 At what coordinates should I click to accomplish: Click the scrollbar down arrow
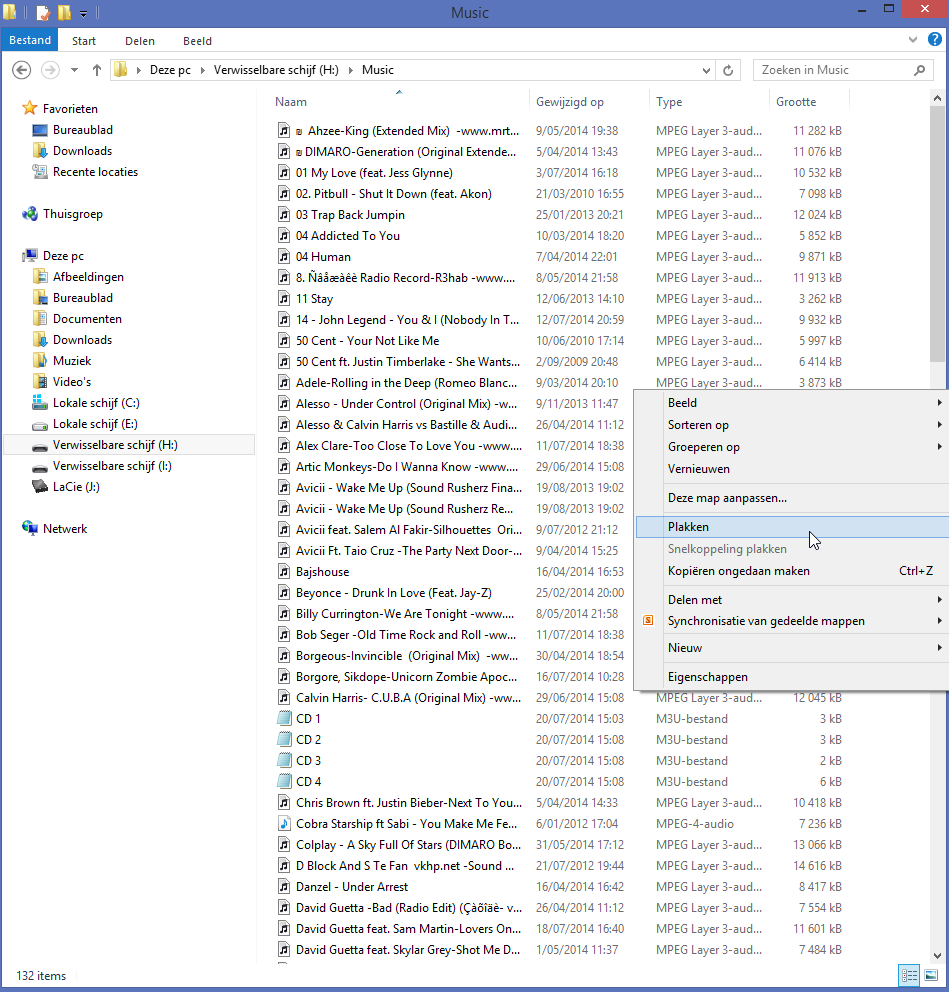937,955
